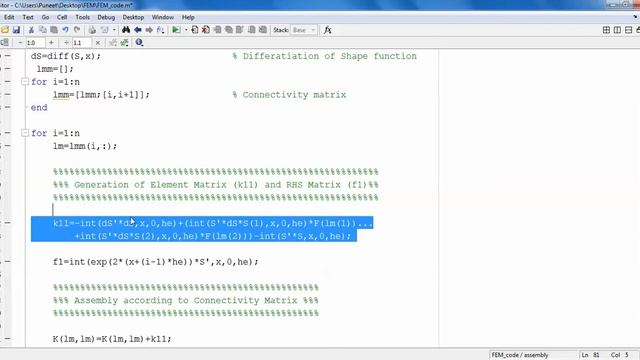Increment value with the plus button
640x360 pixels.
pos(51,42)
